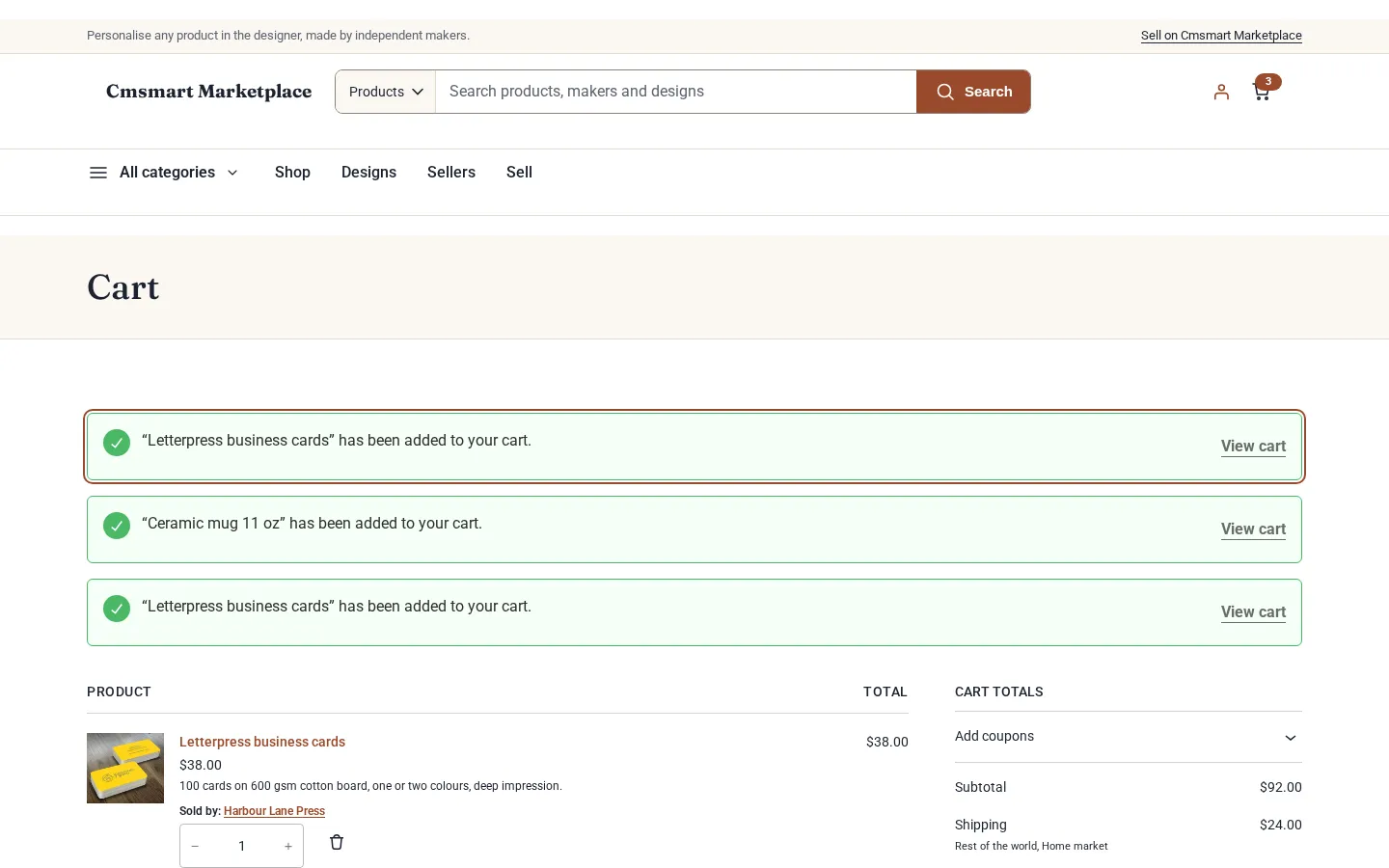This screenshot has height=868, width=1389.
Task: Click View cart in the last Letterpress notice
Action: click(x=1253, y=611)
